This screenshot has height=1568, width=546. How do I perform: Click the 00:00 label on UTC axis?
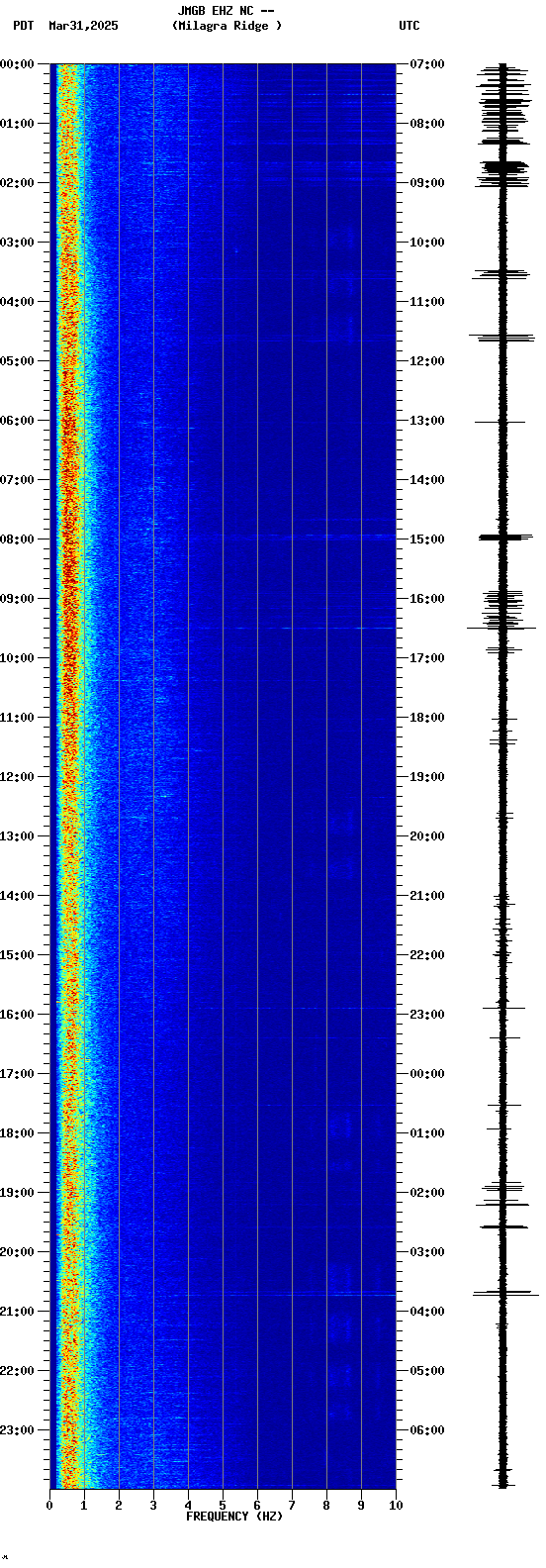tap(427, 1074)
